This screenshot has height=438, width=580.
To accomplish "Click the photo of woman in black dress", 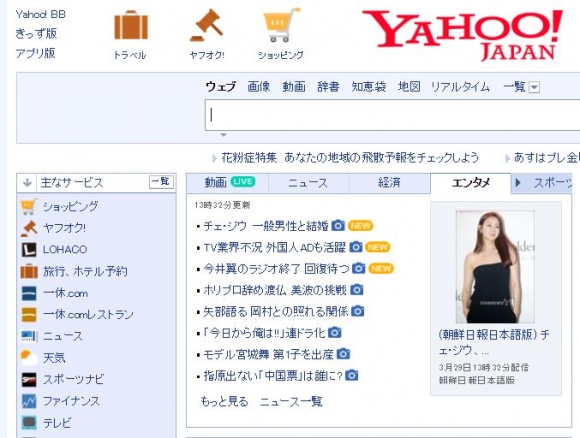I will [x=495, y=266].
